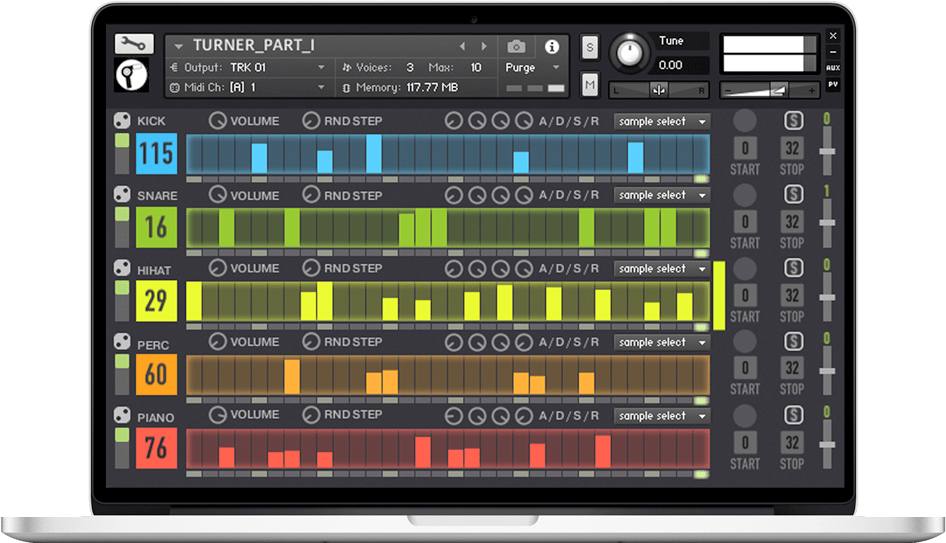946x543 pixels.
Task: Go to next instrument preset arrow
Action: pos(485,47)
